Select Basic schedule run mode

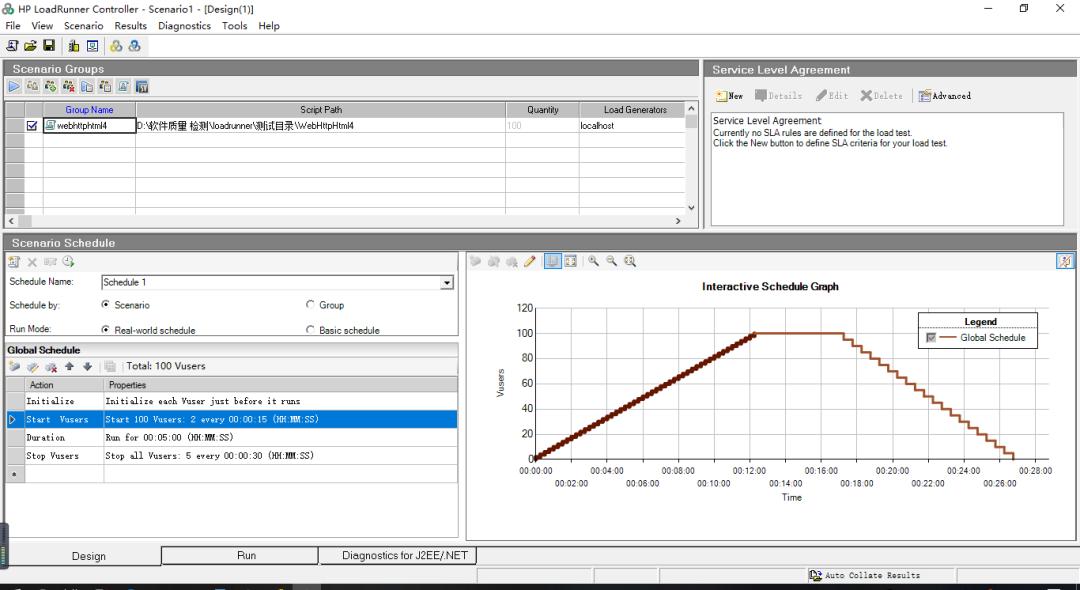point(310,330)
